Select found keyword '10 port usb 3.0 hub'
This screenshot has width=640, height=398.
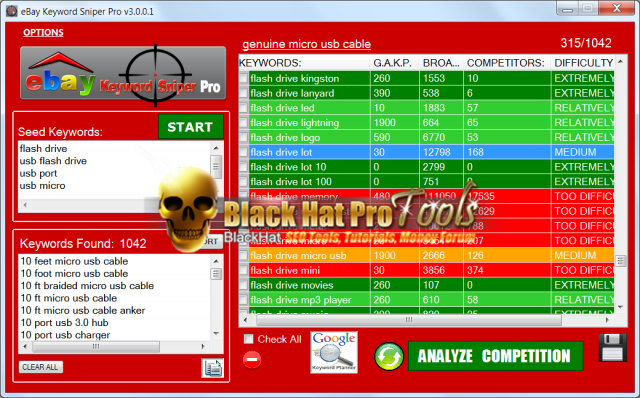click(x=64, y=322)
